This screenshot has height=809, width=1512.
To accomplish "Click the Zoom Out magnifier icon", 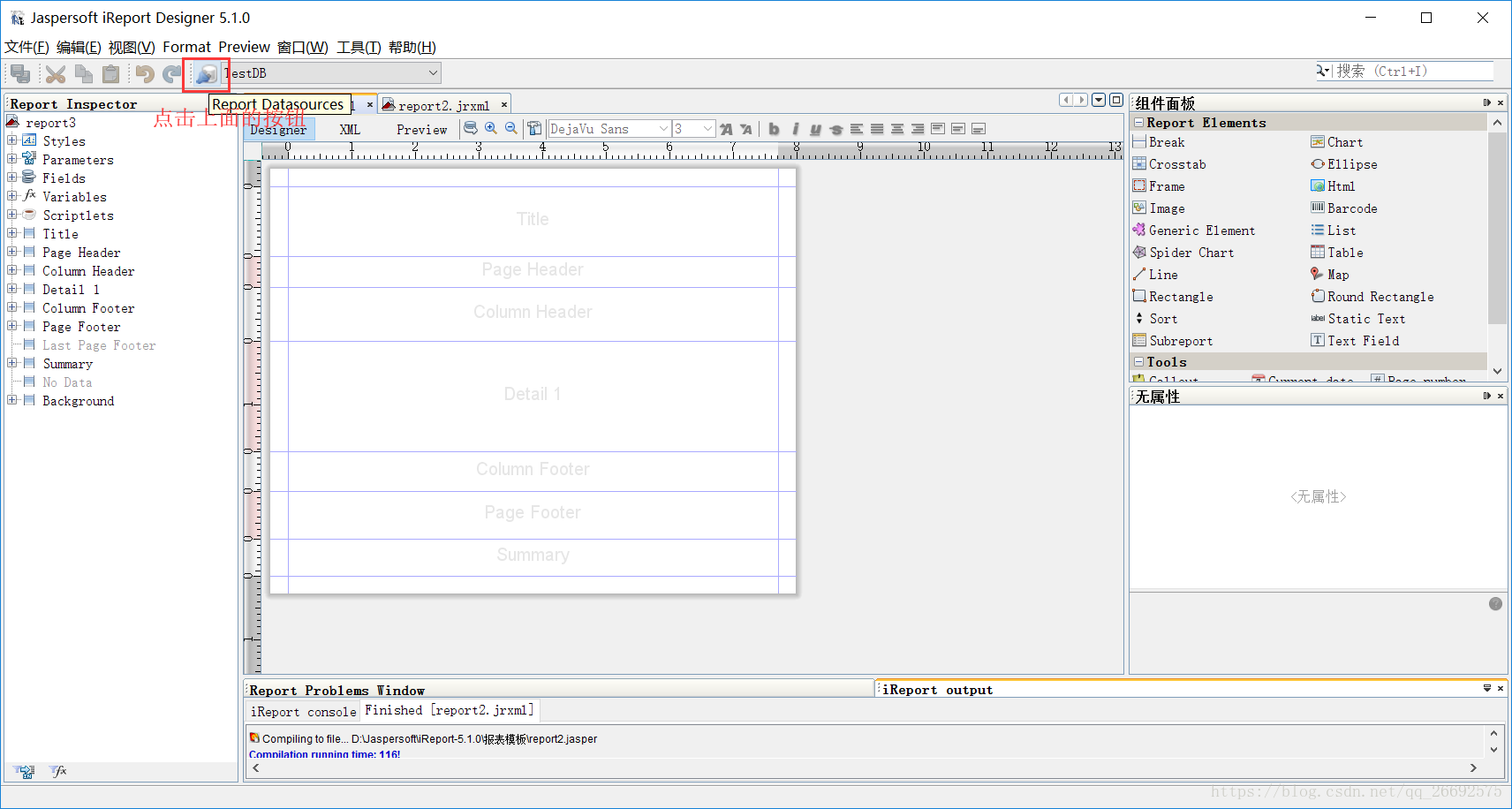I will point(510,129).
